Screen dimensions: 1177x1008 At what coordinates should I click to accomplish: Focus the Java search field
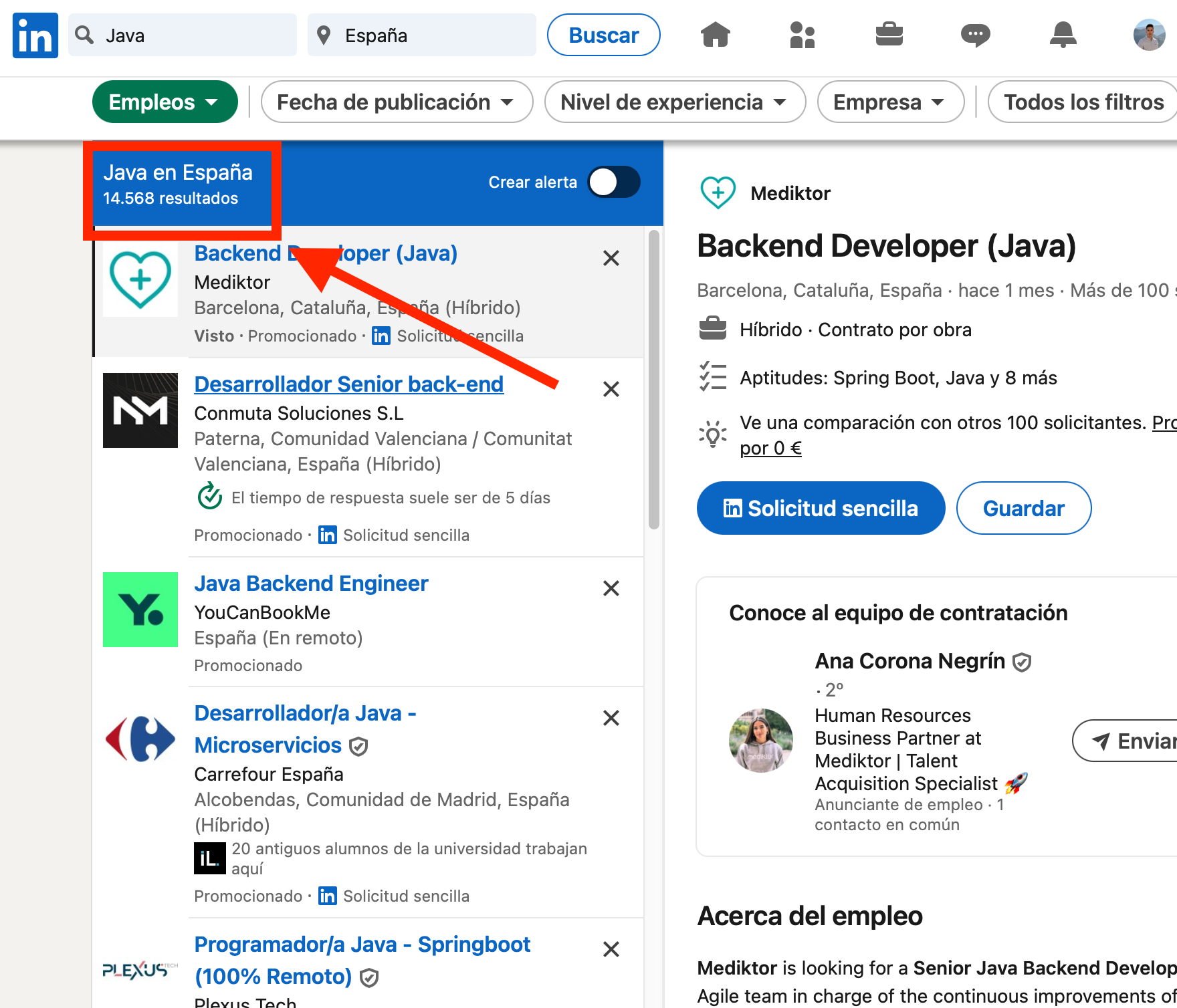pyautogui.click(x=183, y=35)
